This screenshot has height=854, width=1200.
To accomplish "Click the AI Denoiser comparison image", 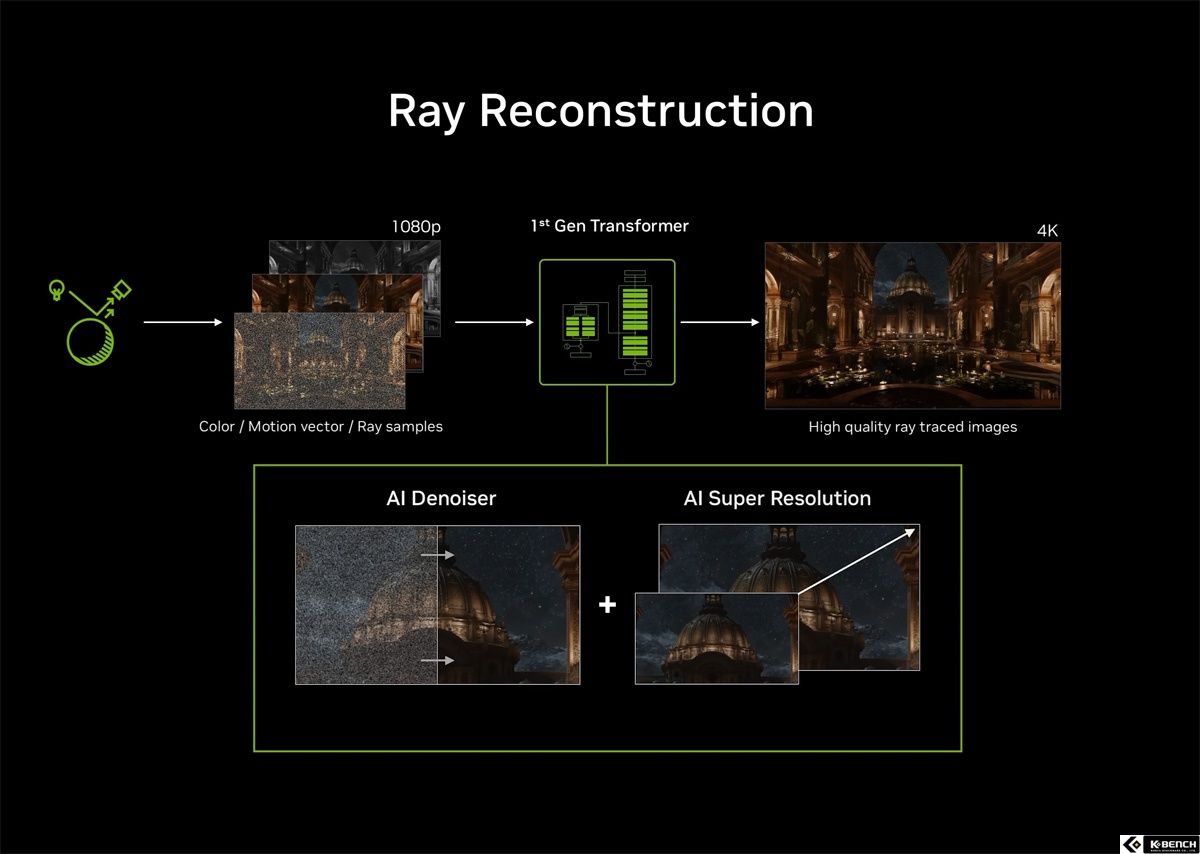I will click(437, 605).
